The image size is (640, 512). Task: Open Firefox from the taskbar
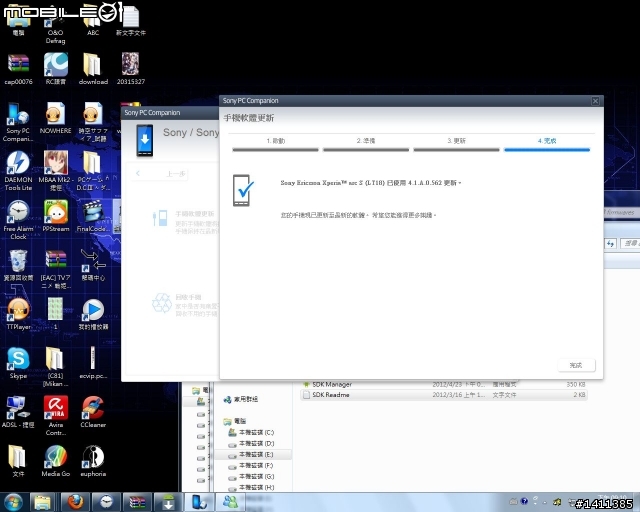coord(75,502)
